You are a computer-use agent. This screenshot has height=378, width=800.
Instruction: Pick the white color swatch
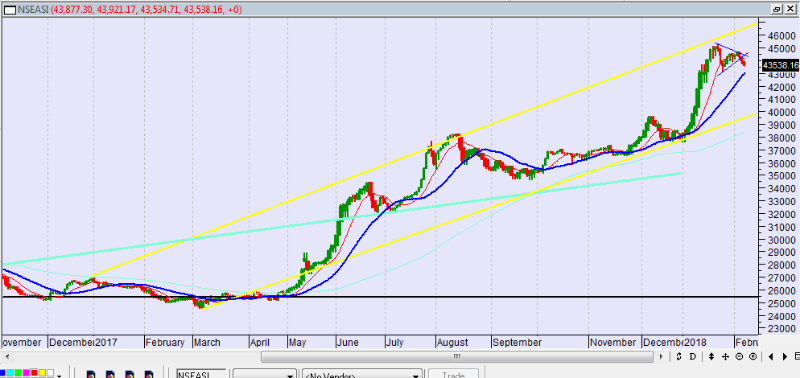coord(50,373)
